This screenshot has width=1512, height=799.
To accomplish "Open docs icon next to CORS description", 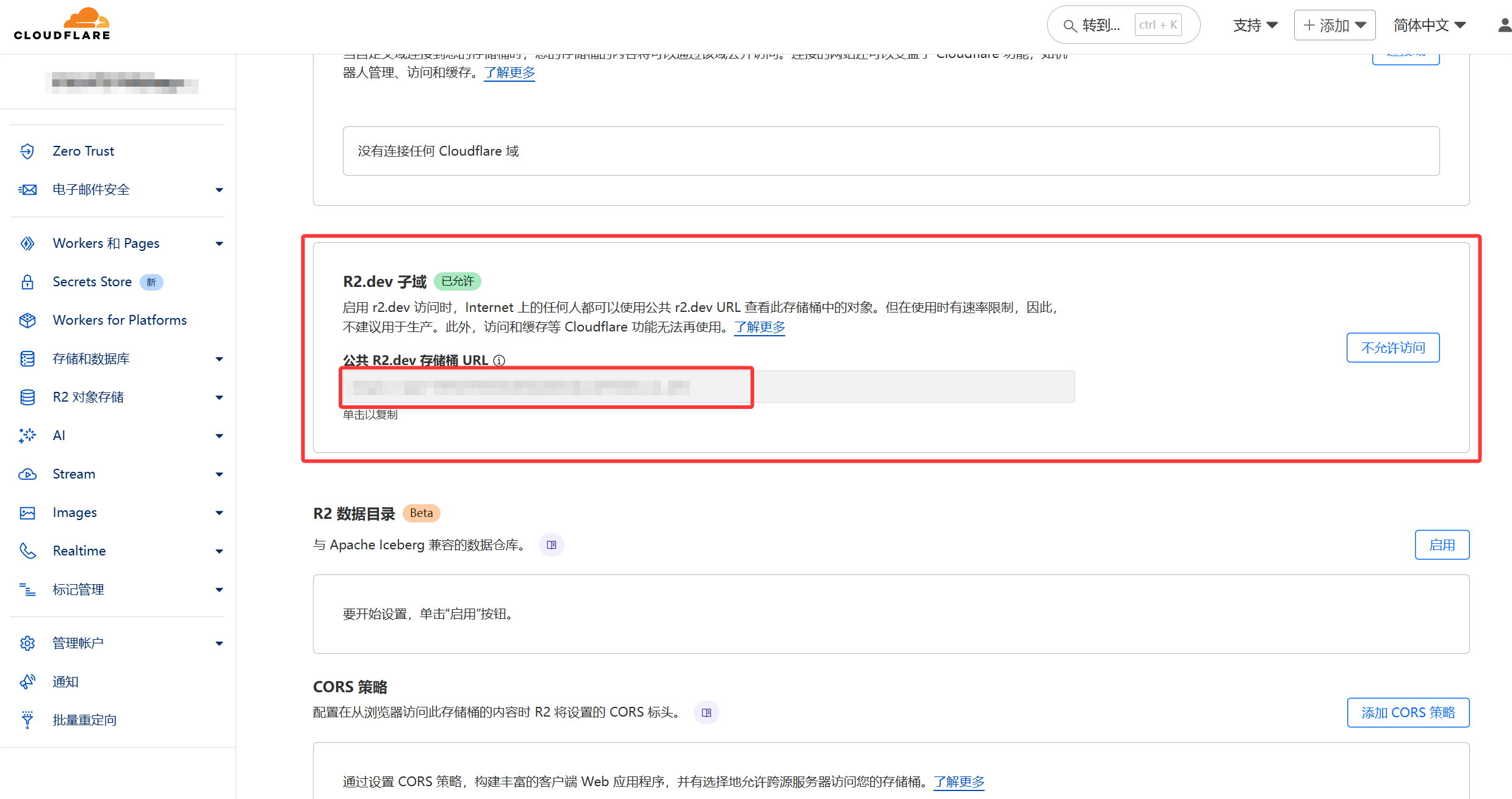I will [x=707, y=712].
